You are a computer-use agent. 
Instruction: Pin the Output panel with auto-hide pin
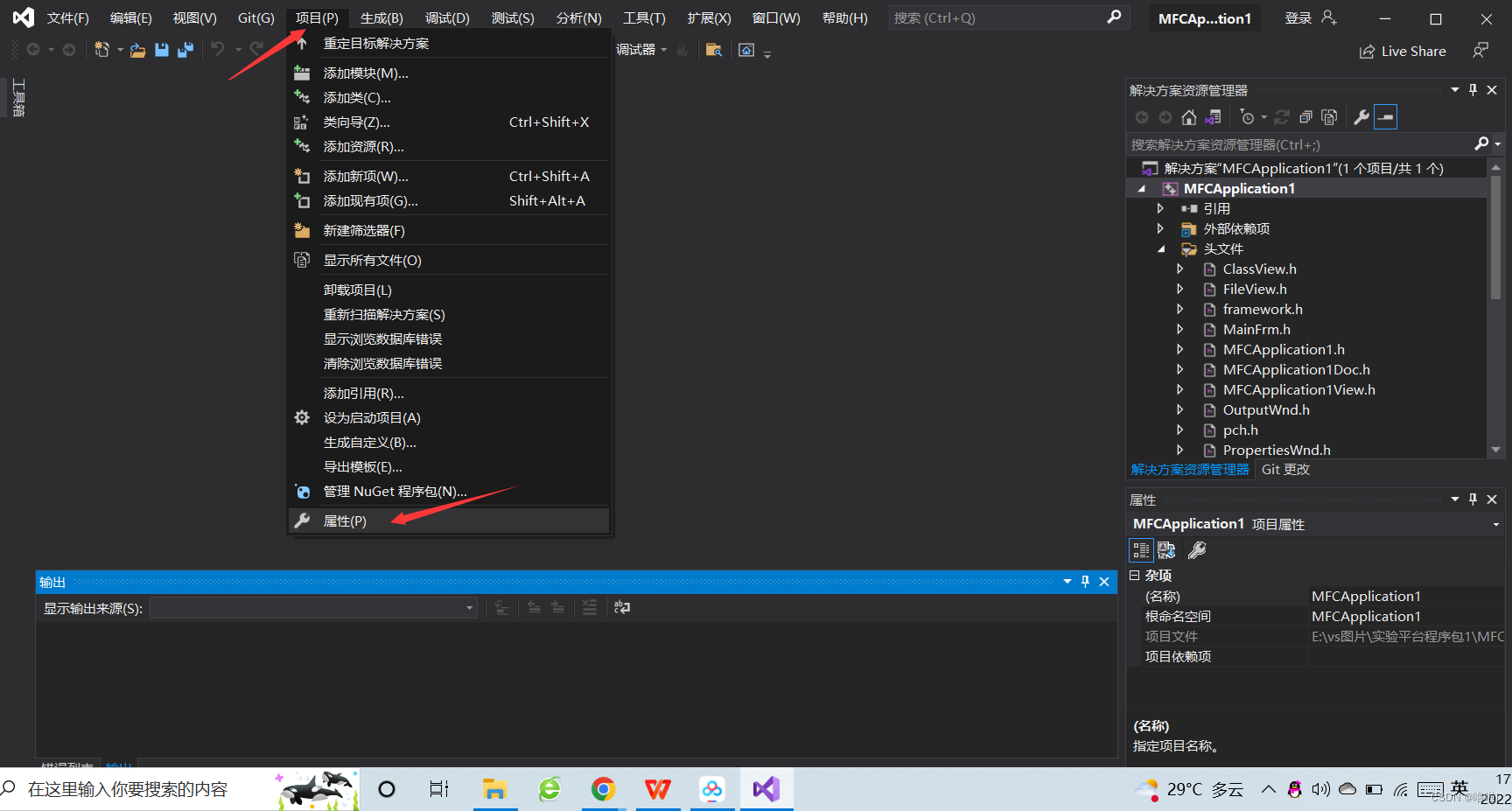point(1085,582)
